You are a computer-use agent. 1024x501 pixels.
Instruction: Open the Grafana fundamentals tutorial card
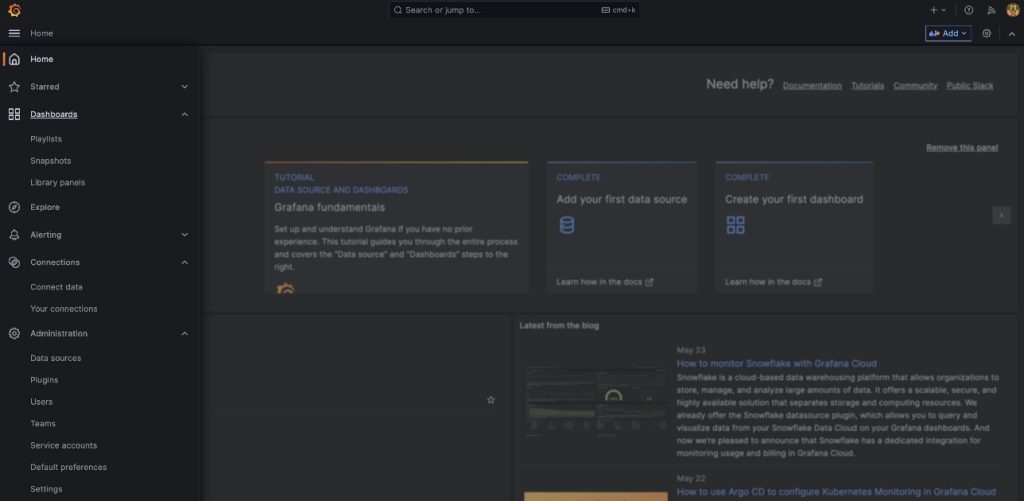point(396,227)
